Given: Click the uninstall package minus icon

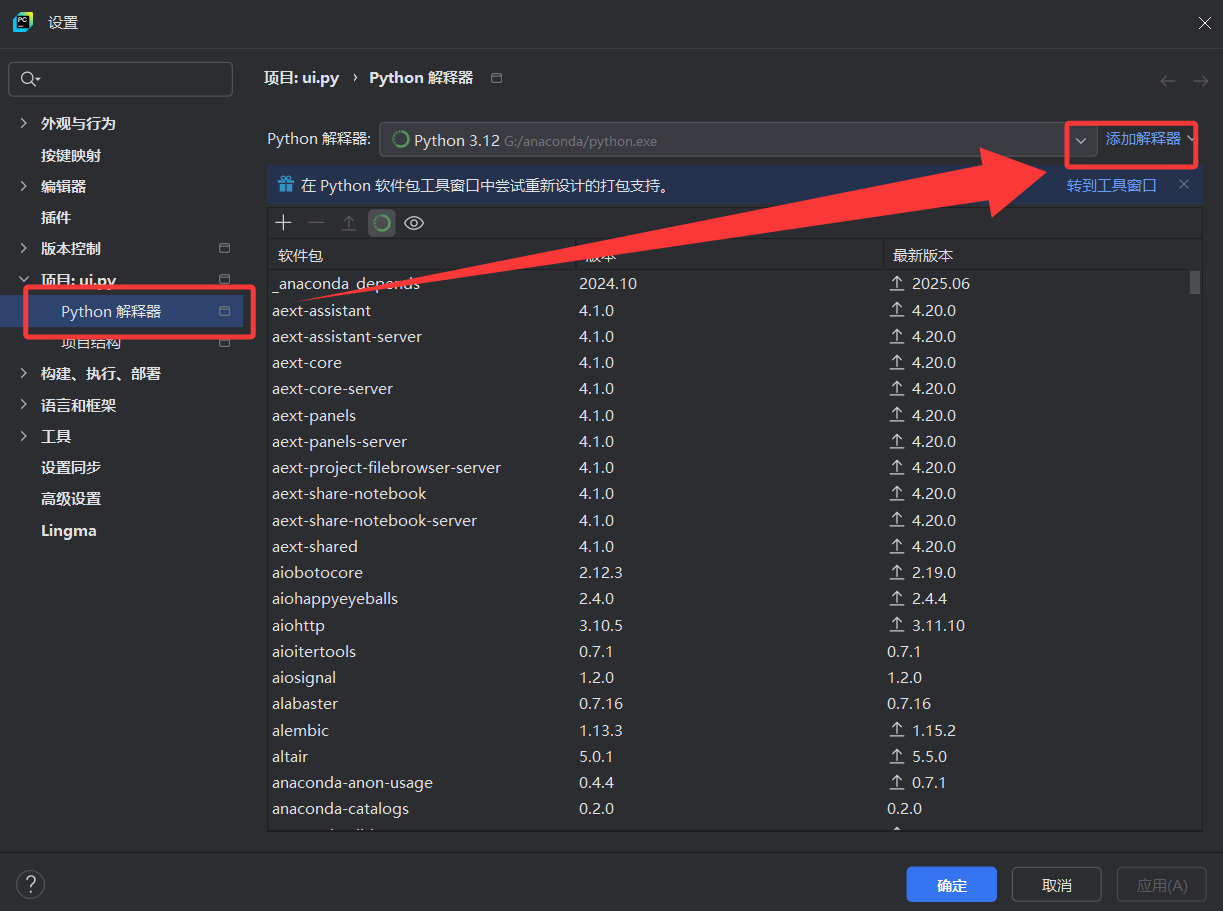Looking at the screenshot, I should click(316, 223).
